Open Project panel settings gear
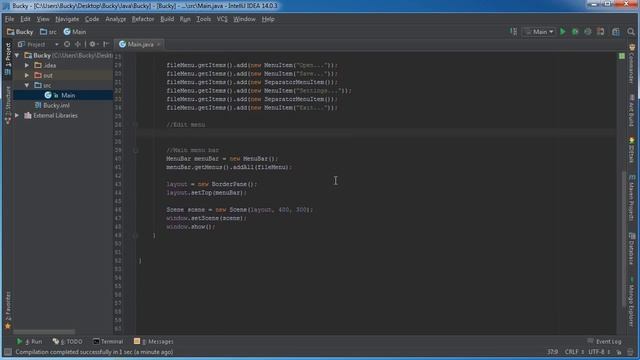Image resolution: width=640 pixels, height=360 pixels. point(93,44)
